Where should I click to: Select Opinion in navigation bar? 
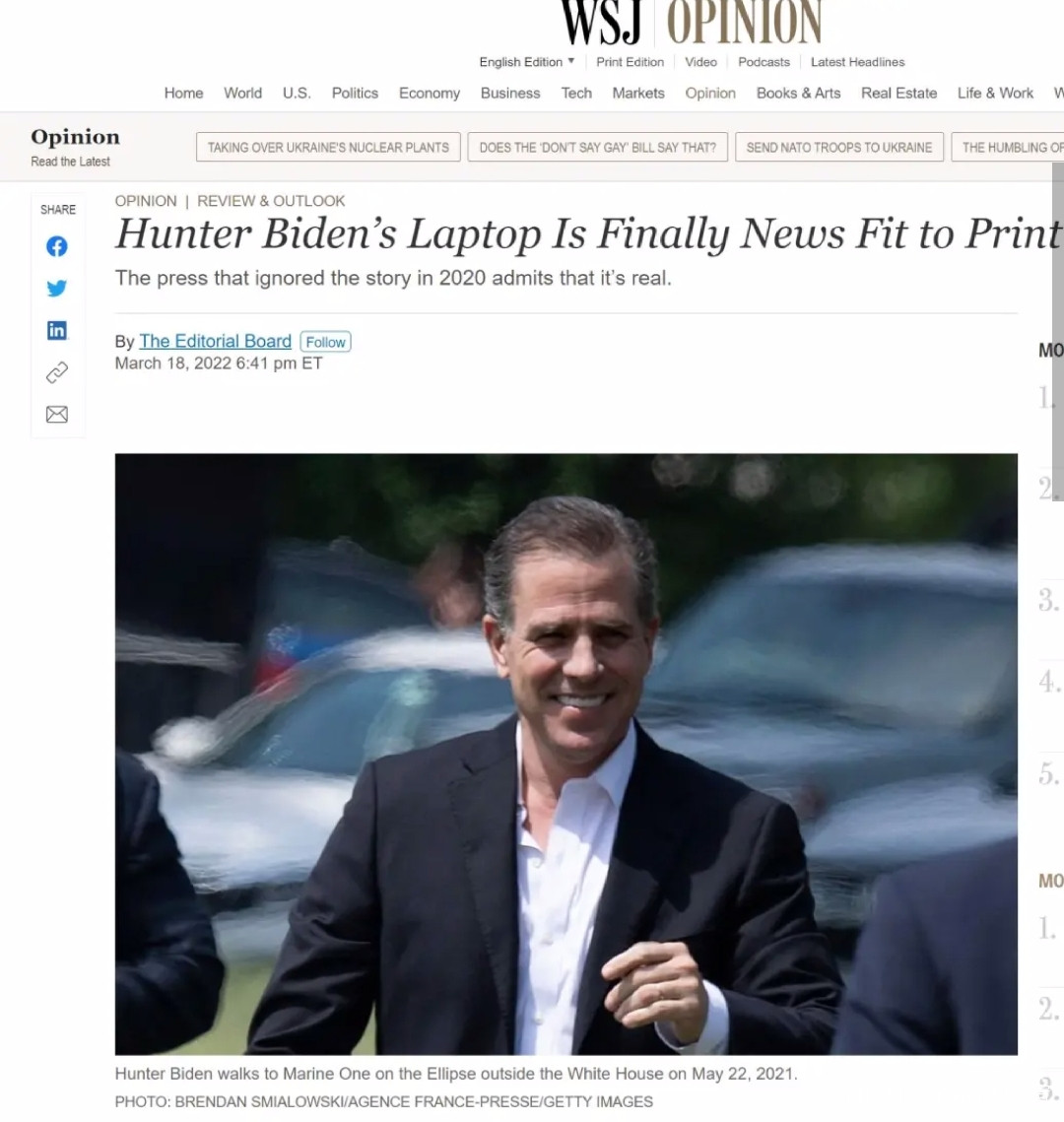(x=710, y=93)
